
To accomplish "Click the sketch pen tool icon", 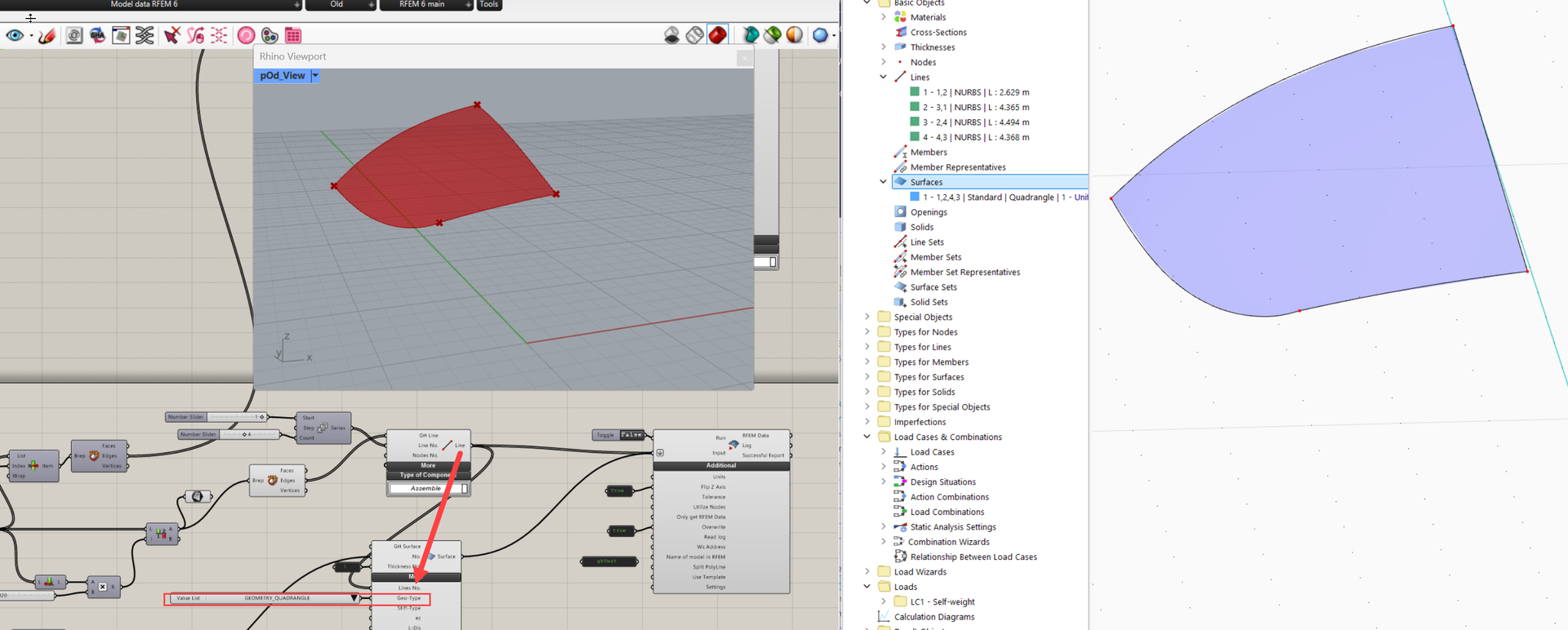I will [47, 36].
